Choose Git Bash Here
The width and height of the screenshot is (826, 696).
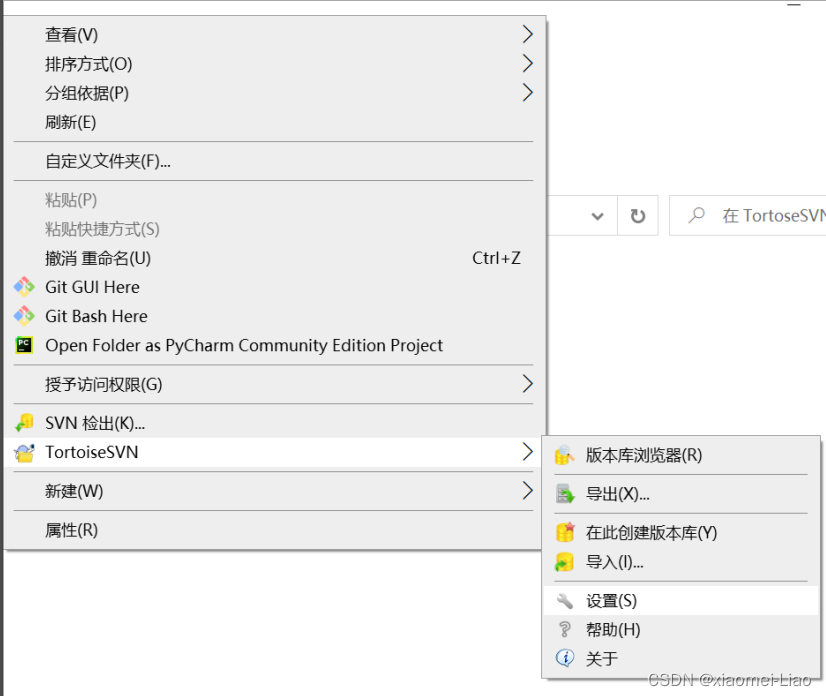274,316
